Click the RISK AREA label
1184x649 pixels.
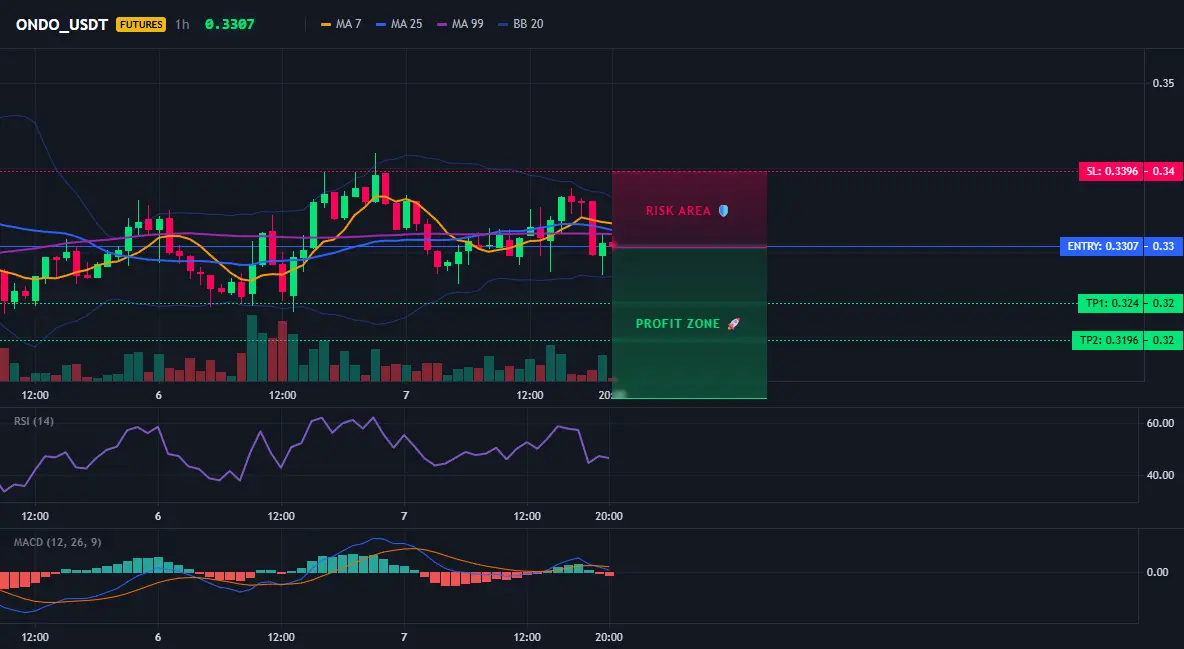click(678, 211)
